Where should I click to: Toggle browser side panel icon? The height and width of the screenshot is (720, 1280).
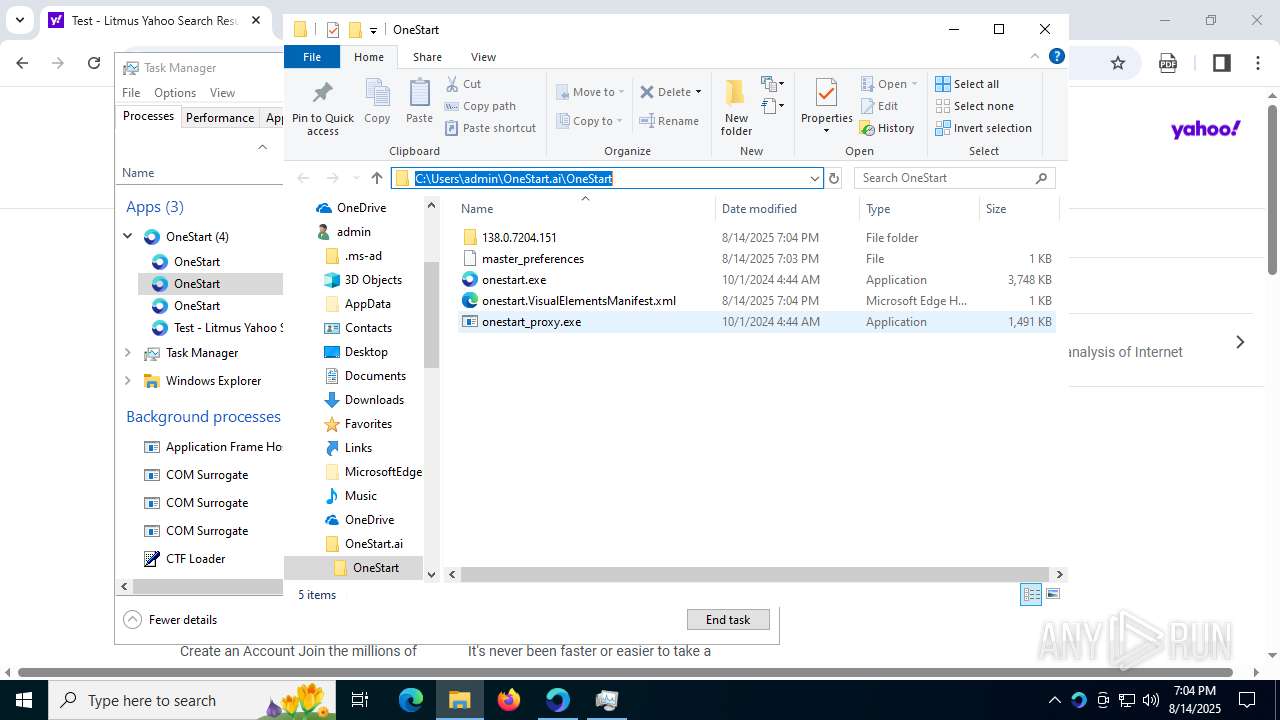tap(1221, 63)
